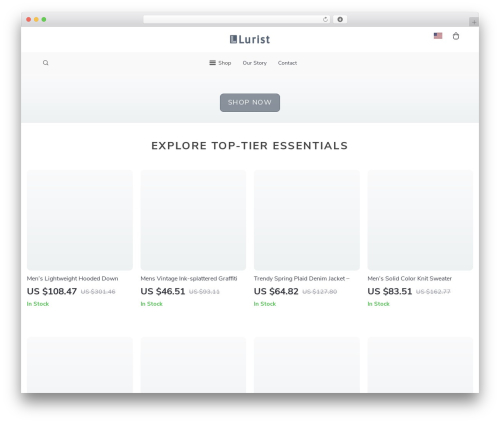Screen dimensions: 500x423
Task: Click the red close window button
Action: click(29, 19)
